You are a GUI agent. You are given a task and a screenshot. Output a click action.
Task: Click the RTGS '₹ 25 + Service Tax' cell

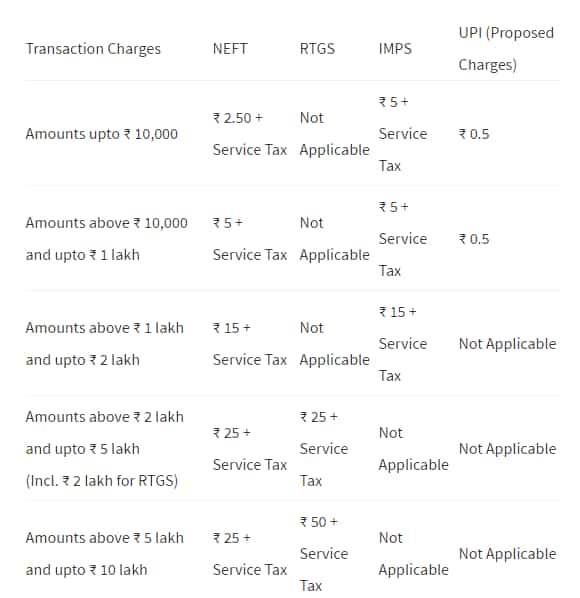click(x=324, y=449)
